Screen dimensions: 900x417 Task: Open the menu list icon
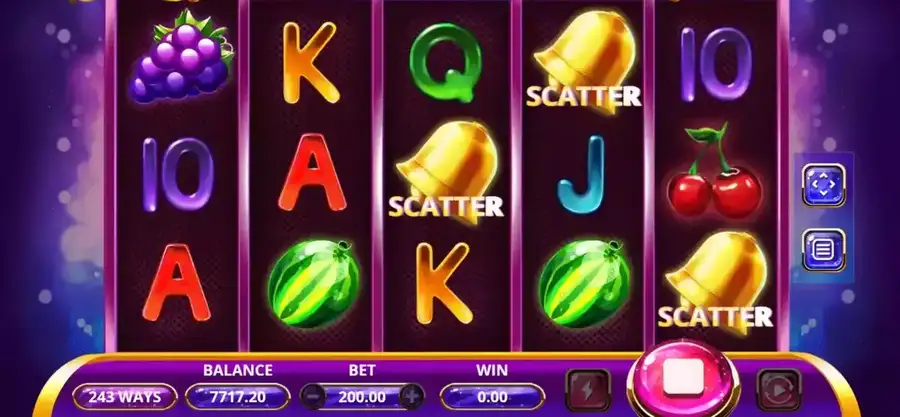tap(824, 250)
